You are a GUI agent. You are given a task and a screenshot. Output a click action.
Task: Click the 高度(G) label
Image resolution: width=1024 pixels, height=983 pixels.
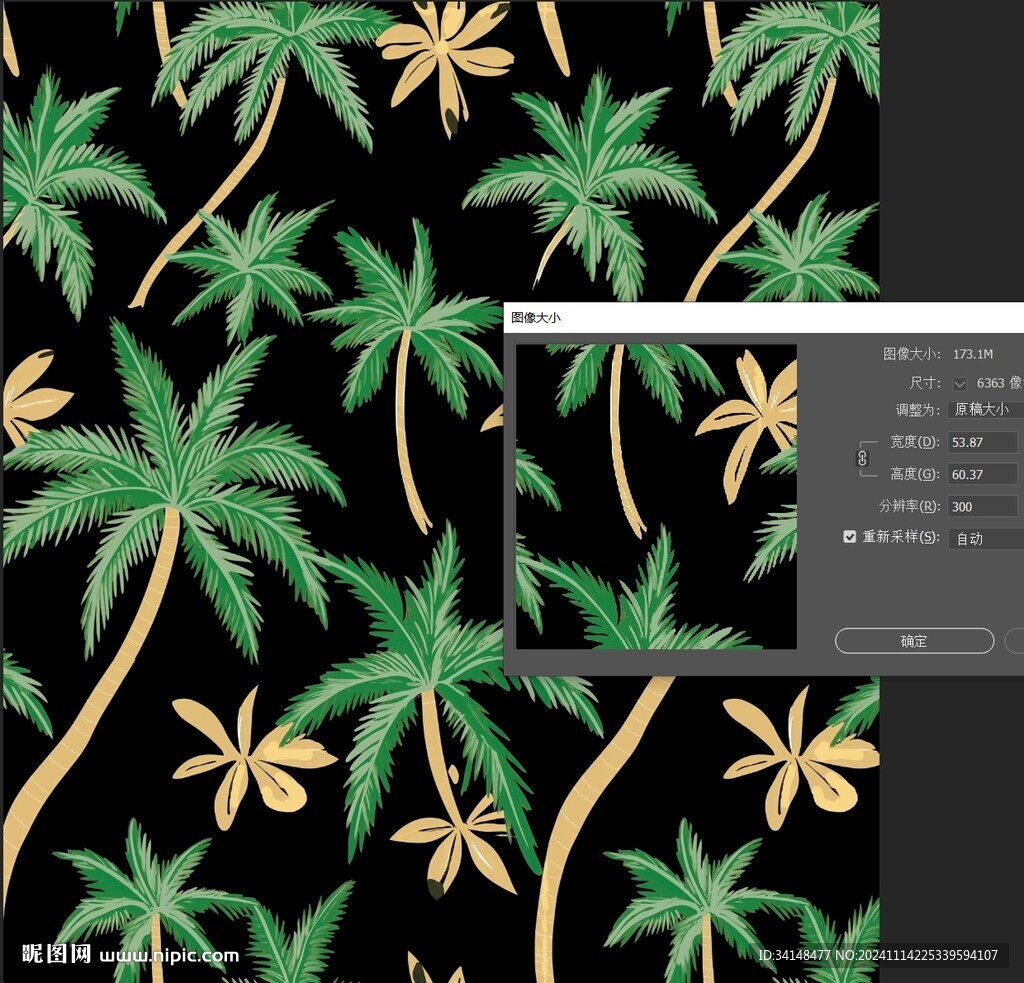pyautogui.click(x=914, y=474)
